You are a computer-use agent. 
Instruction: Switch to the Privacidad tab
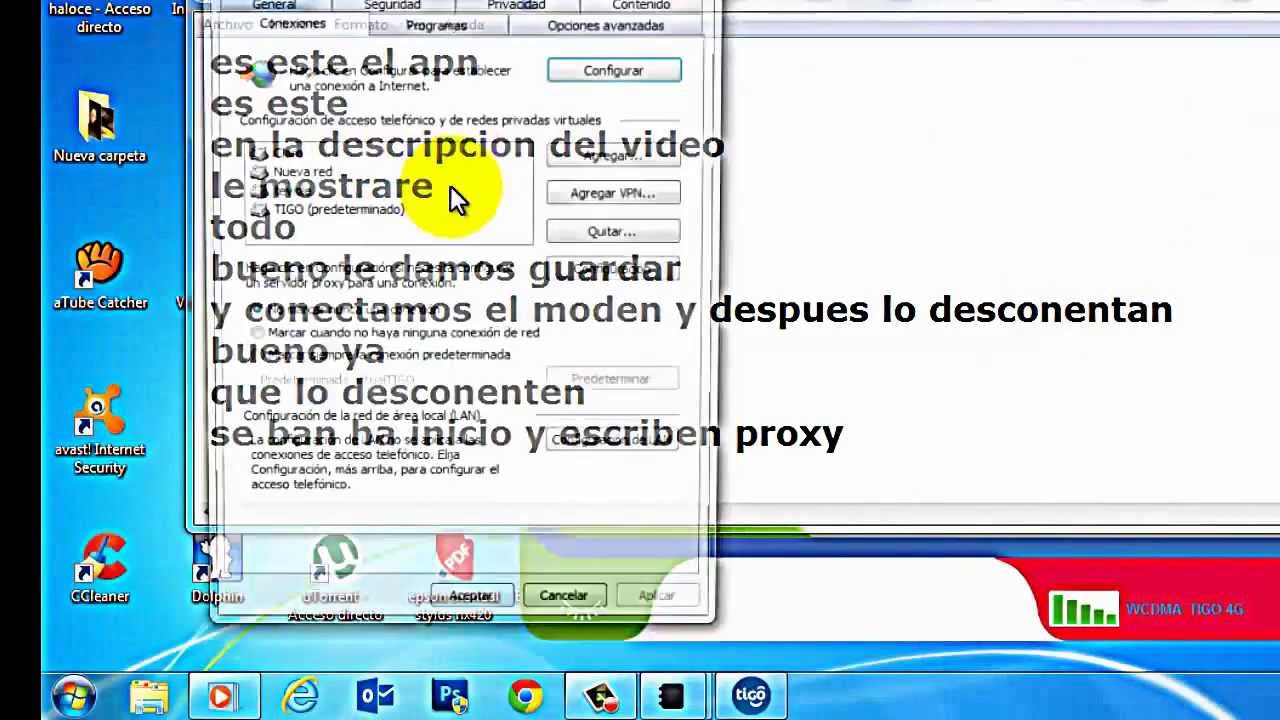[516, 5]
